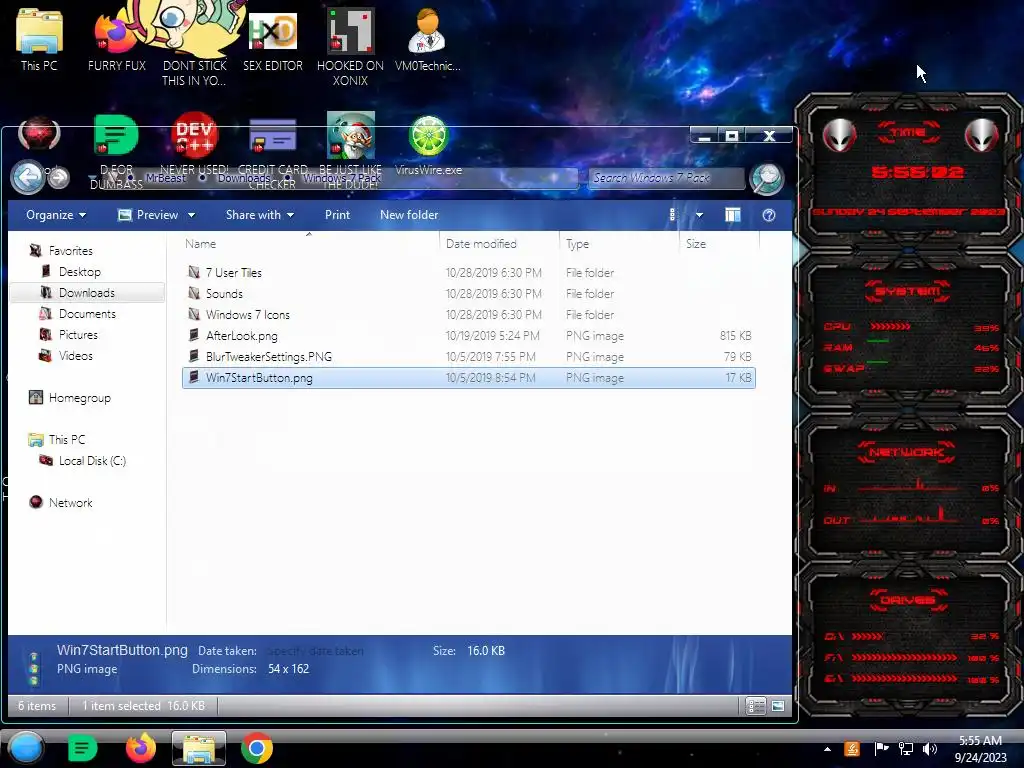Image resolution: width=1024 pixels, height=768 pixels.
Task: Sort by the Size column header
Action: (718, 244)
